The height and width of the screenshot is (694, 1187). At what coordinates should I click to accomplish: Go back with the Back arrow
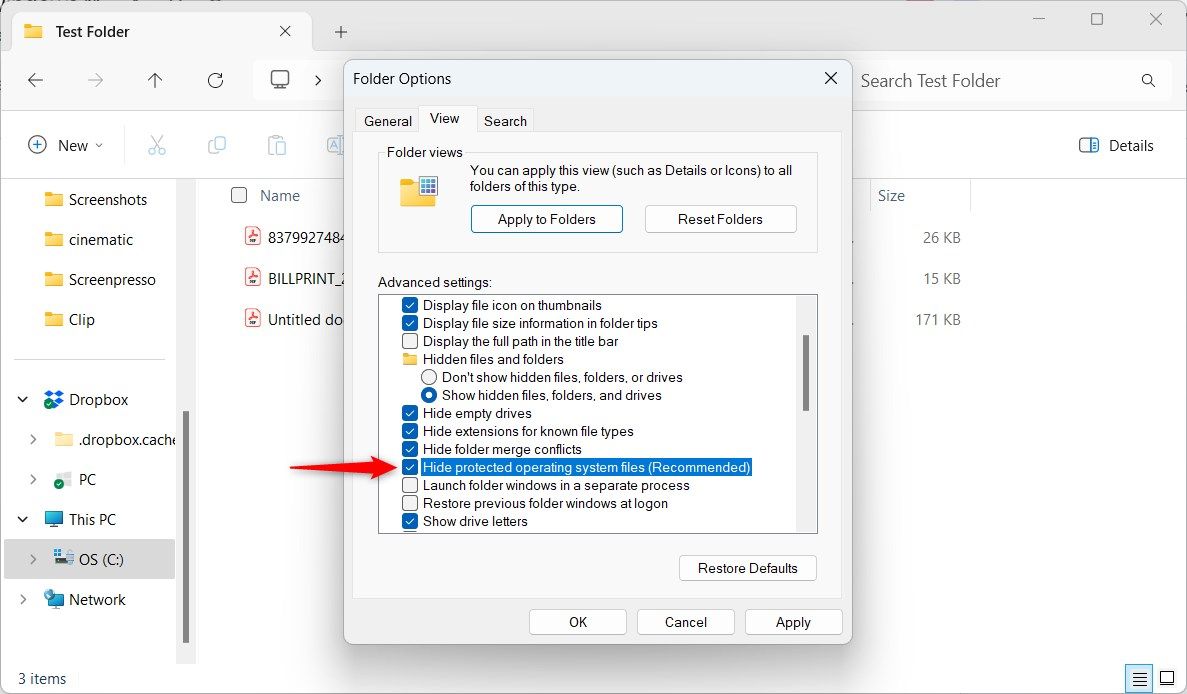36,80
